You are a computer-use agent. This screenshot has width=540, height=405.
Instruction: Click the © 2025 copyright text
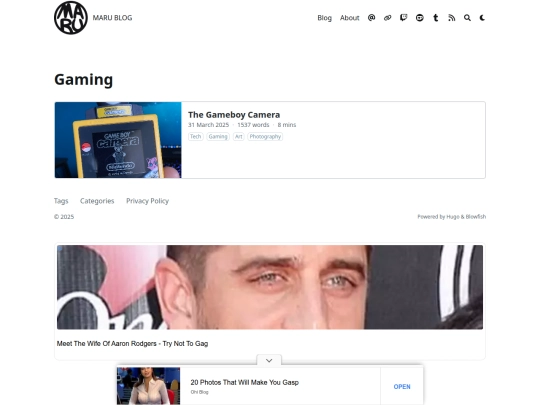pos(64,217)
